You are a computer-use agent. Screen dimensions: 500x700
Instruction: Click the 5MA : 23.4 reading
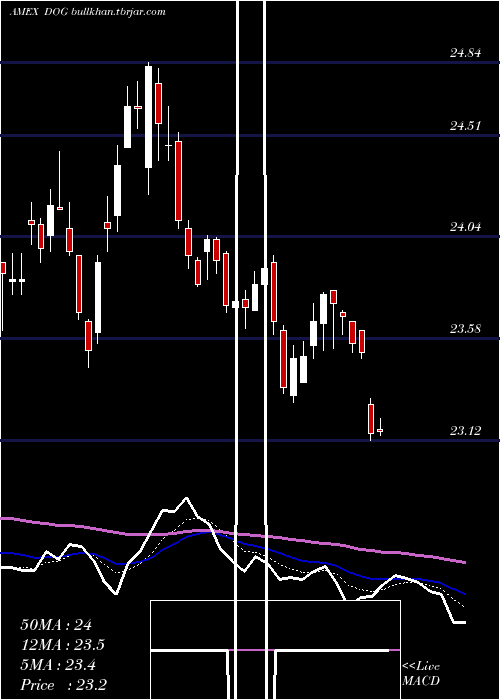click(x=58, y=665)
